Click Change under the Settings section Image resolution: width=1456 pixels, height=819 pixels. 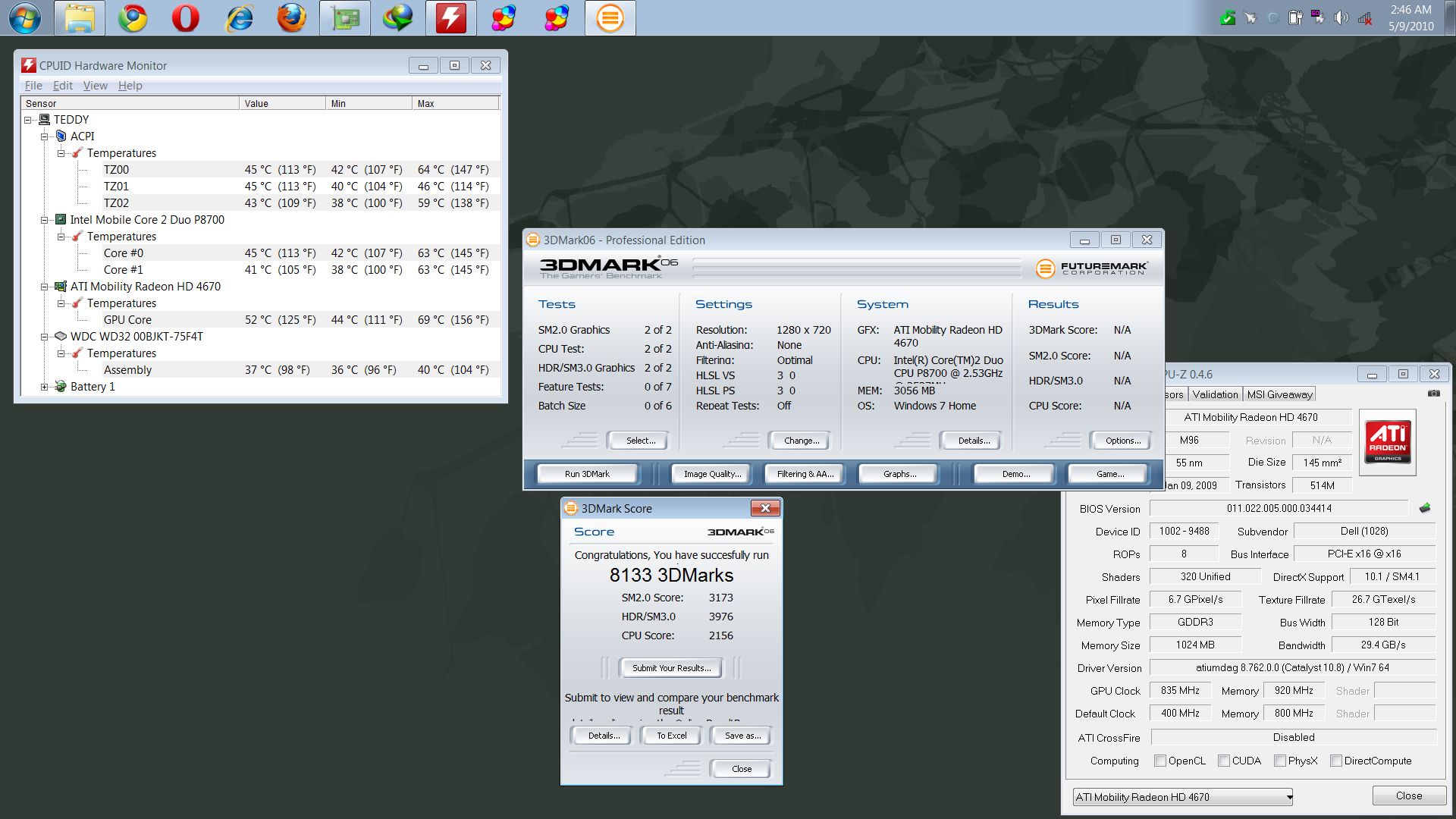(802, 441)
